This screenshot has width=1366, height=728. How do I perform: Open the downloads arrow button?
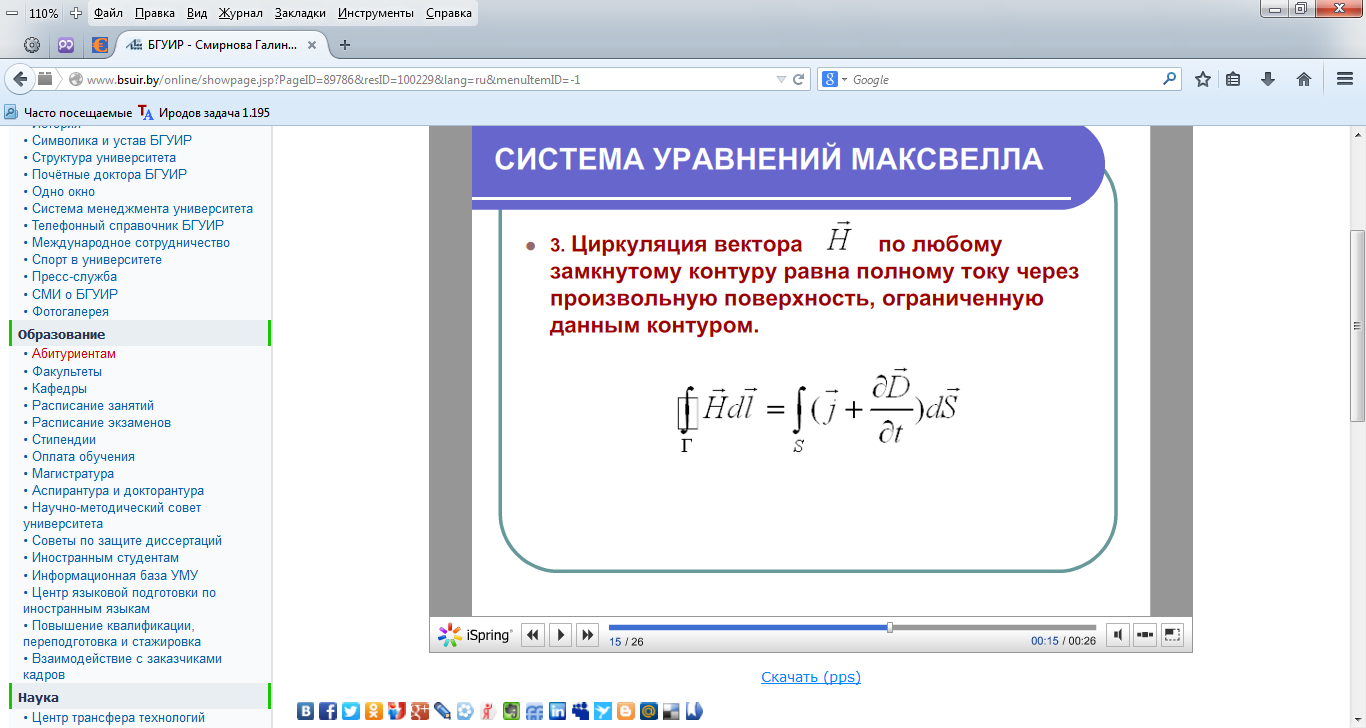(1268, 79)
